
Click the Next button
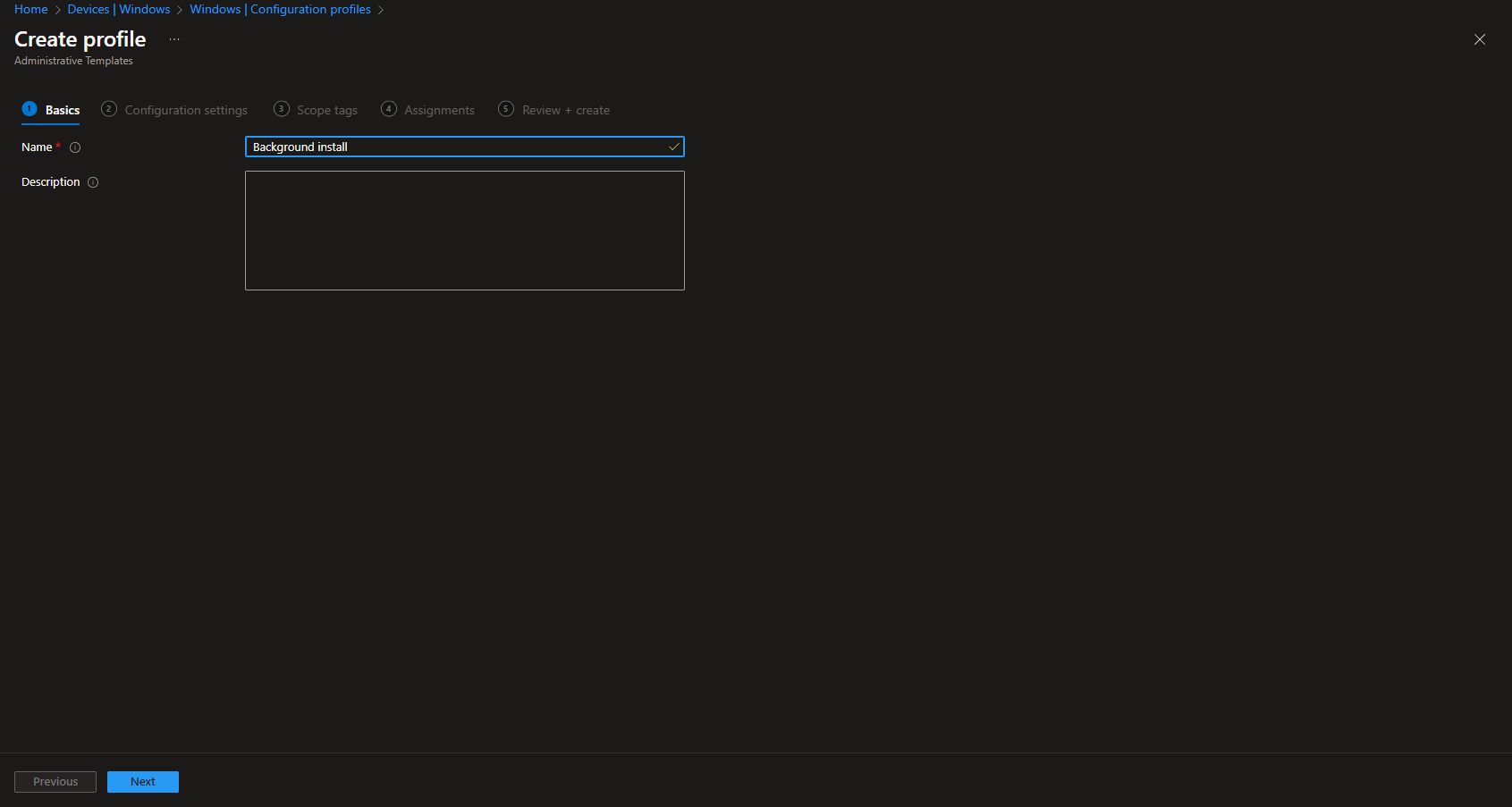[x=142, y=781]
